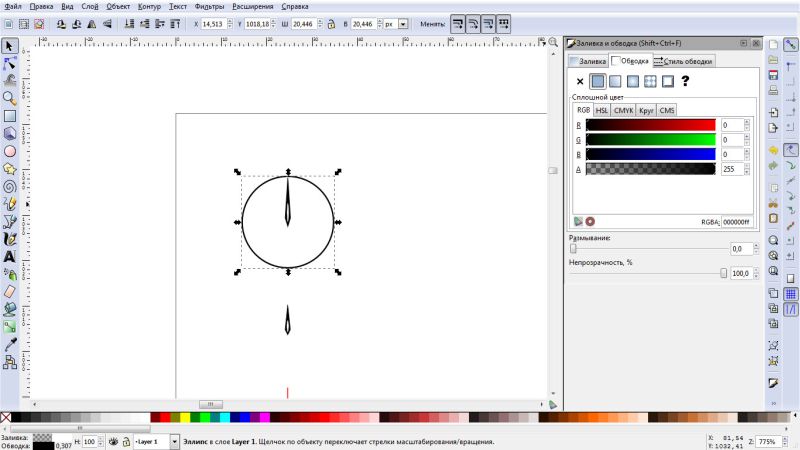Choose linear gradient paint button

(615, 81)
